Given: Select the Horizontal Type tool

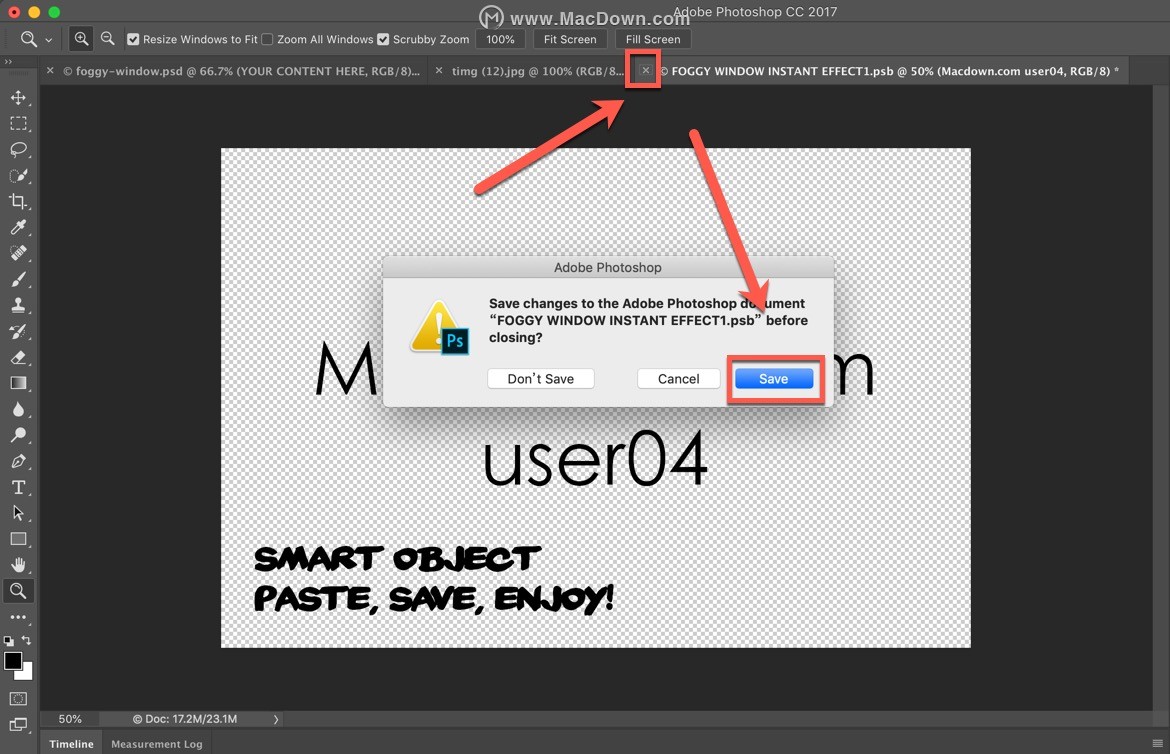Looking at the screenshot, I should 18,487.
